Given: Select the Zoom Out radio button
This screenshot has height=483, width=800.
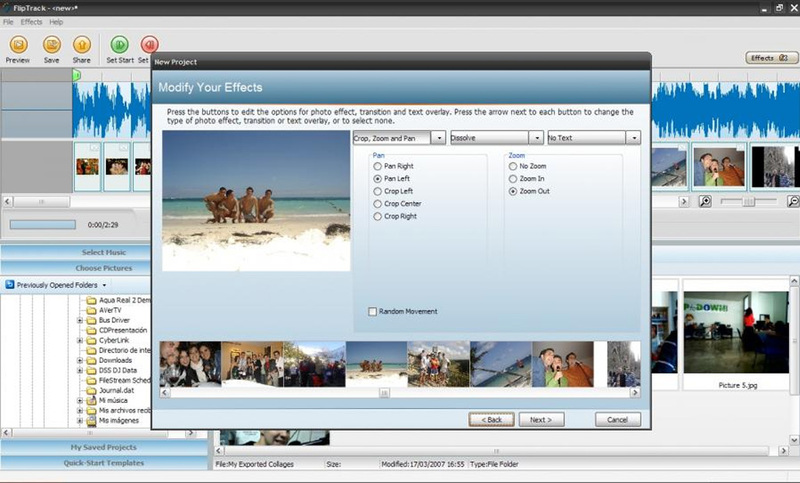Looking at the screenshot, I should (513, 191).
